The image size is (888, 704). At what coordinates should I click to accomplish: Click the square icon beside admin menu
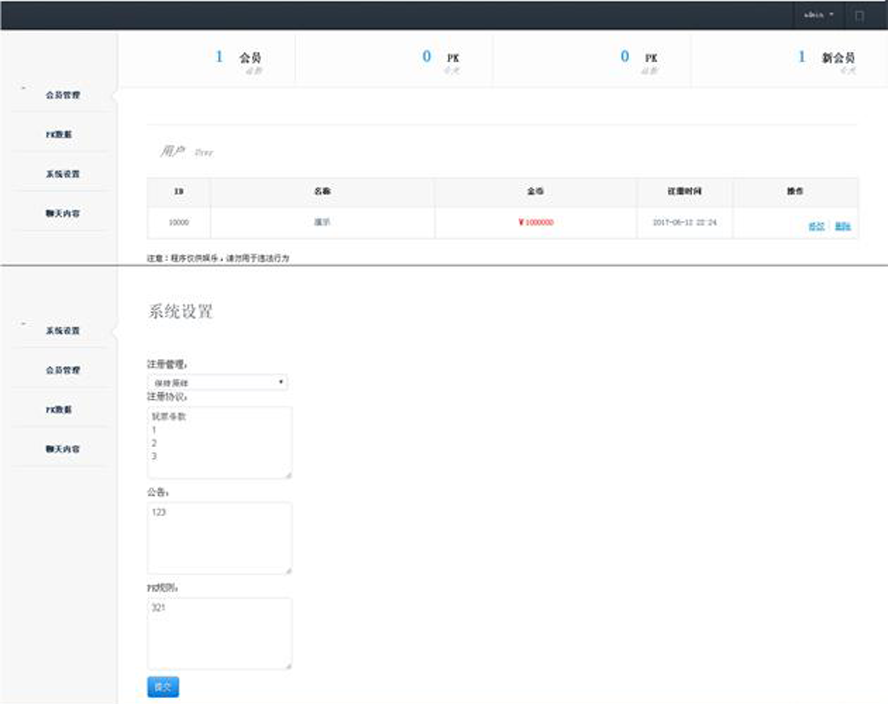[x=859, y=15]
